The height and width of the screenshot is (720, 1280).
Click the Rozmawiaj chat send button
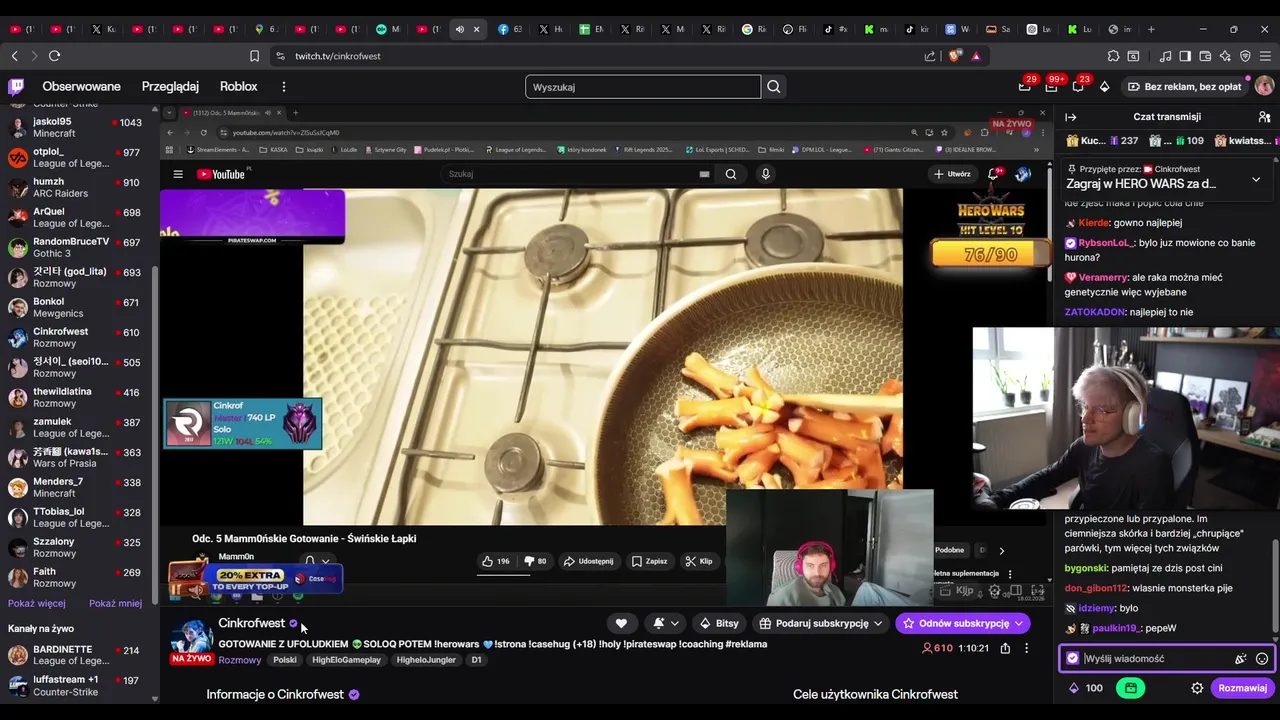point(1242,688)
